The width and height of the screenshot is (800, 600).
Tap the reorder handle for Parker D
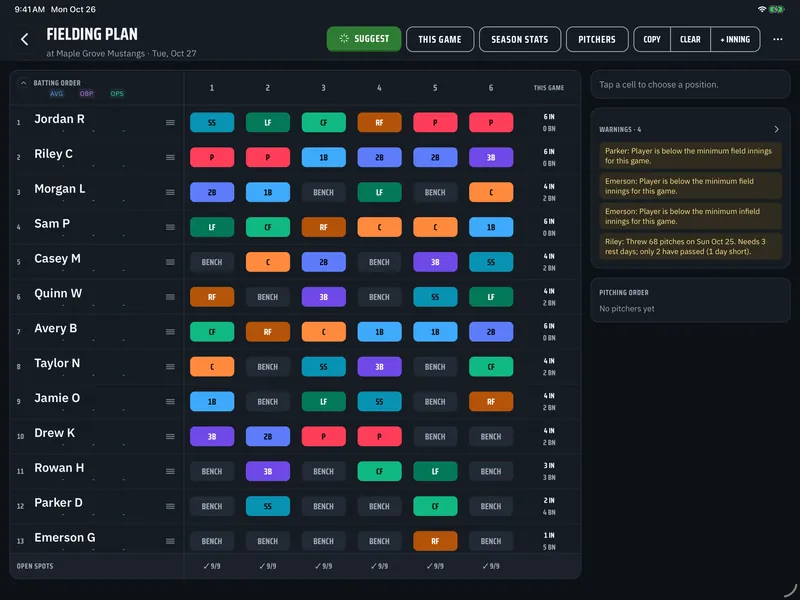coord(170,506)
